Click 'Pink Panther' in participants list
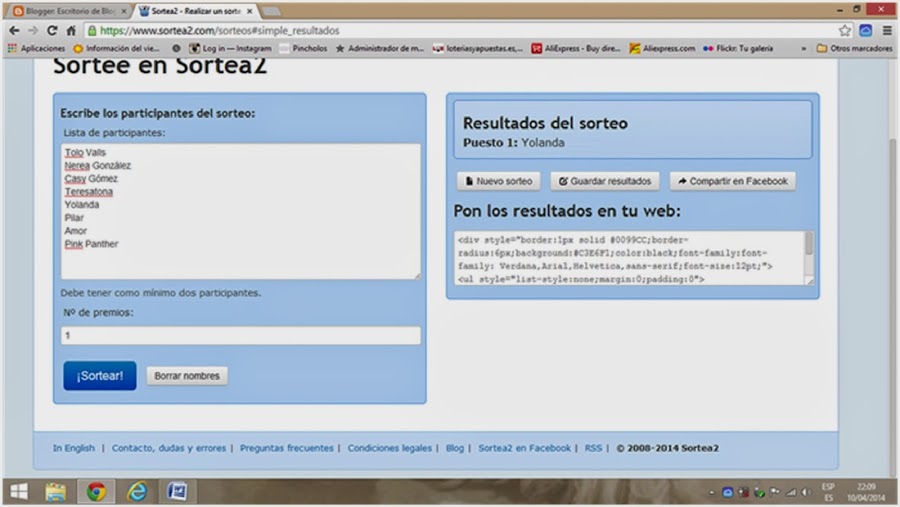Screen dimensions: 900x507 (91, 244)
